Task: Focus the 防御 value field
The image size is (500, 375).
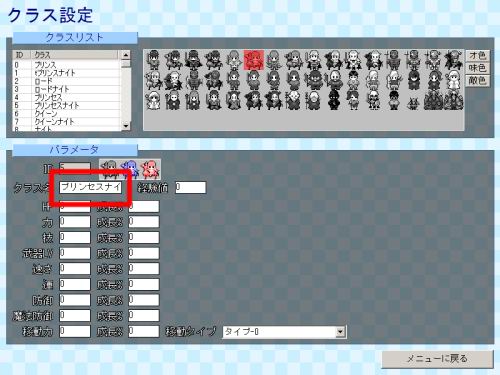Action: pos(75,300)
